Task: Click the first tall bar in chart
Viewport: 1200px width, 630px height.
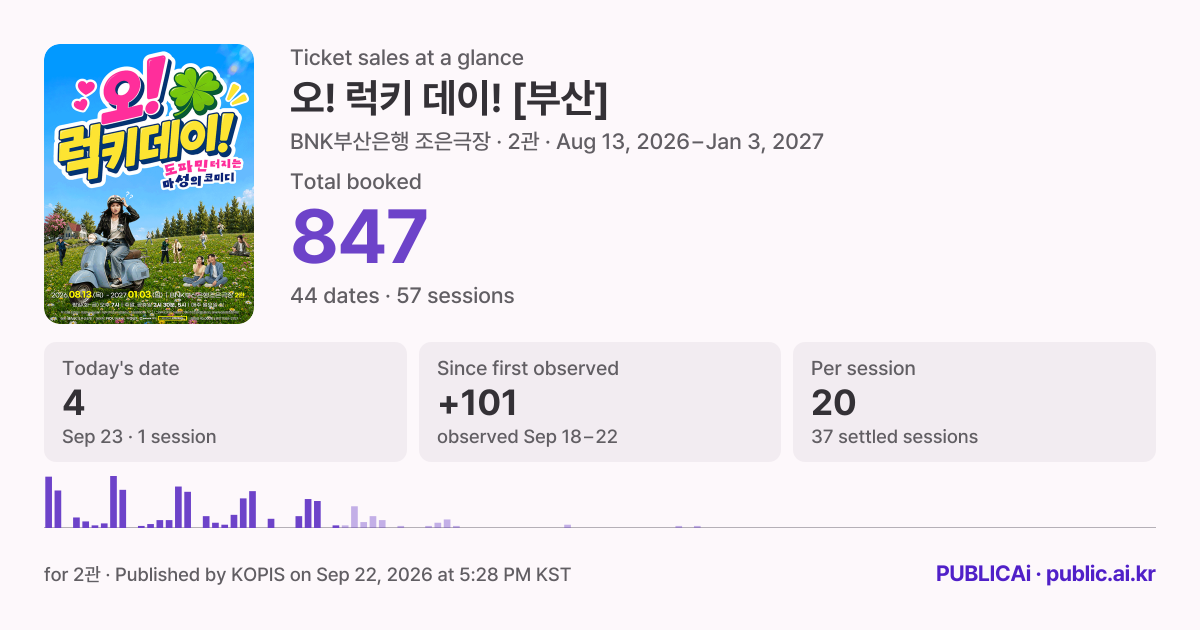Action: 48,502
